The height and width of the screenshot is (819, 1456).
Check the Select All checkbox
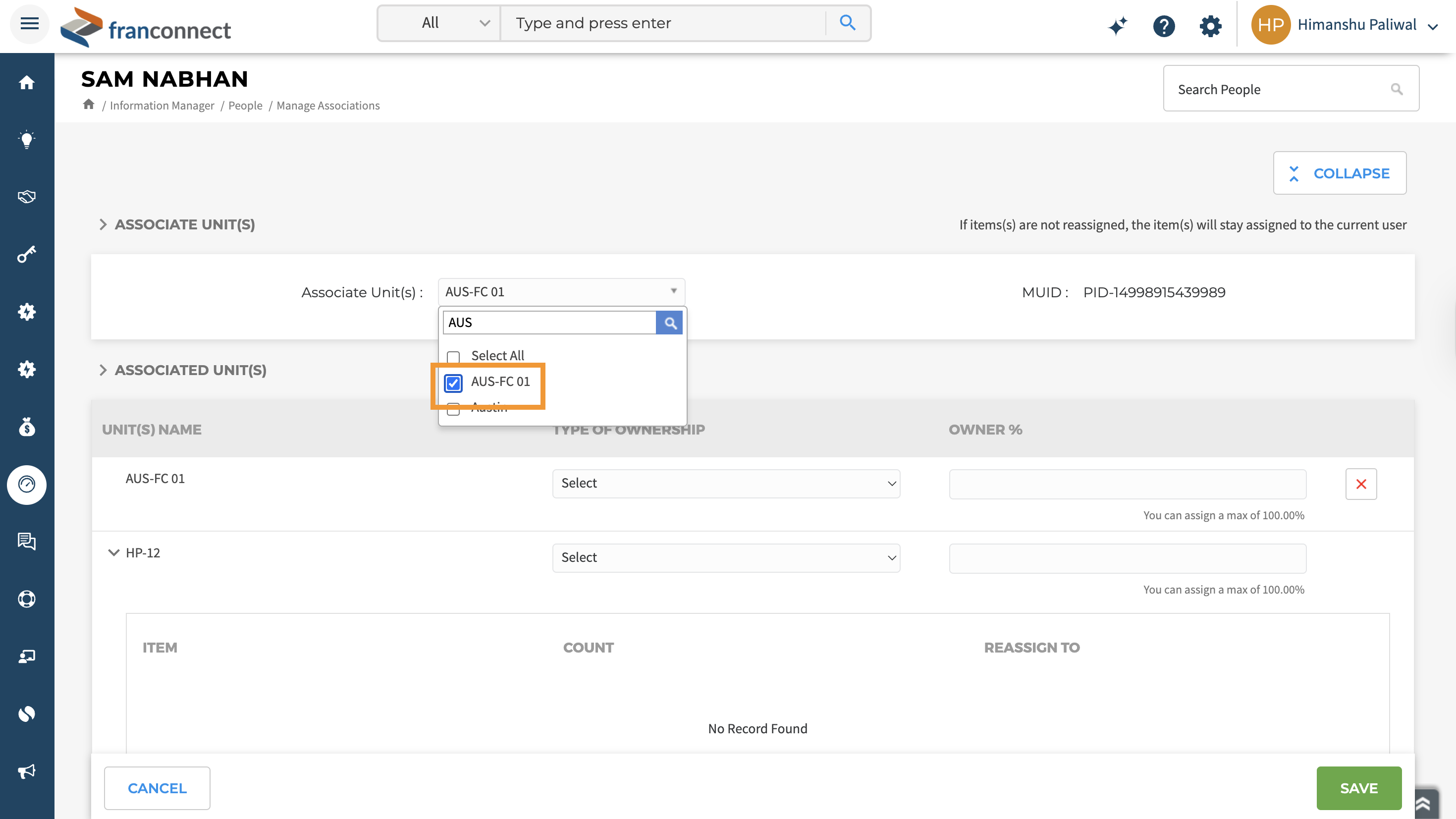pos(453,357)
